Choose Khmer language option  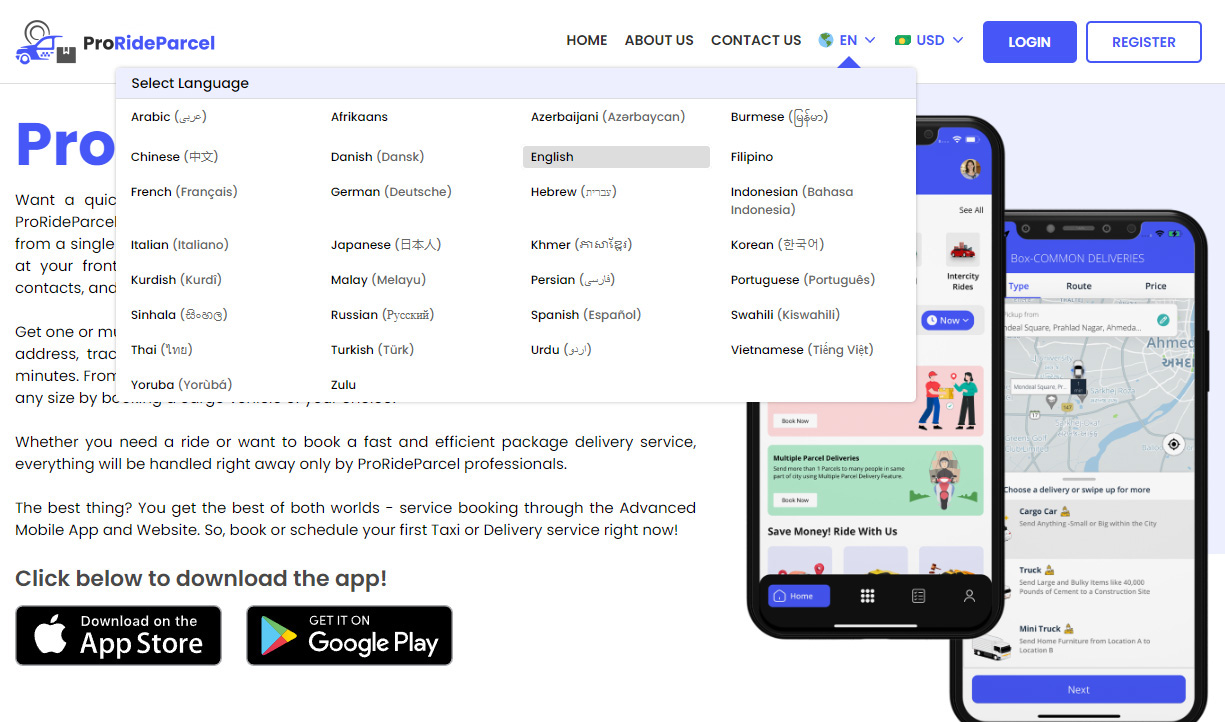pyautogui.click(x=581, y=245)
